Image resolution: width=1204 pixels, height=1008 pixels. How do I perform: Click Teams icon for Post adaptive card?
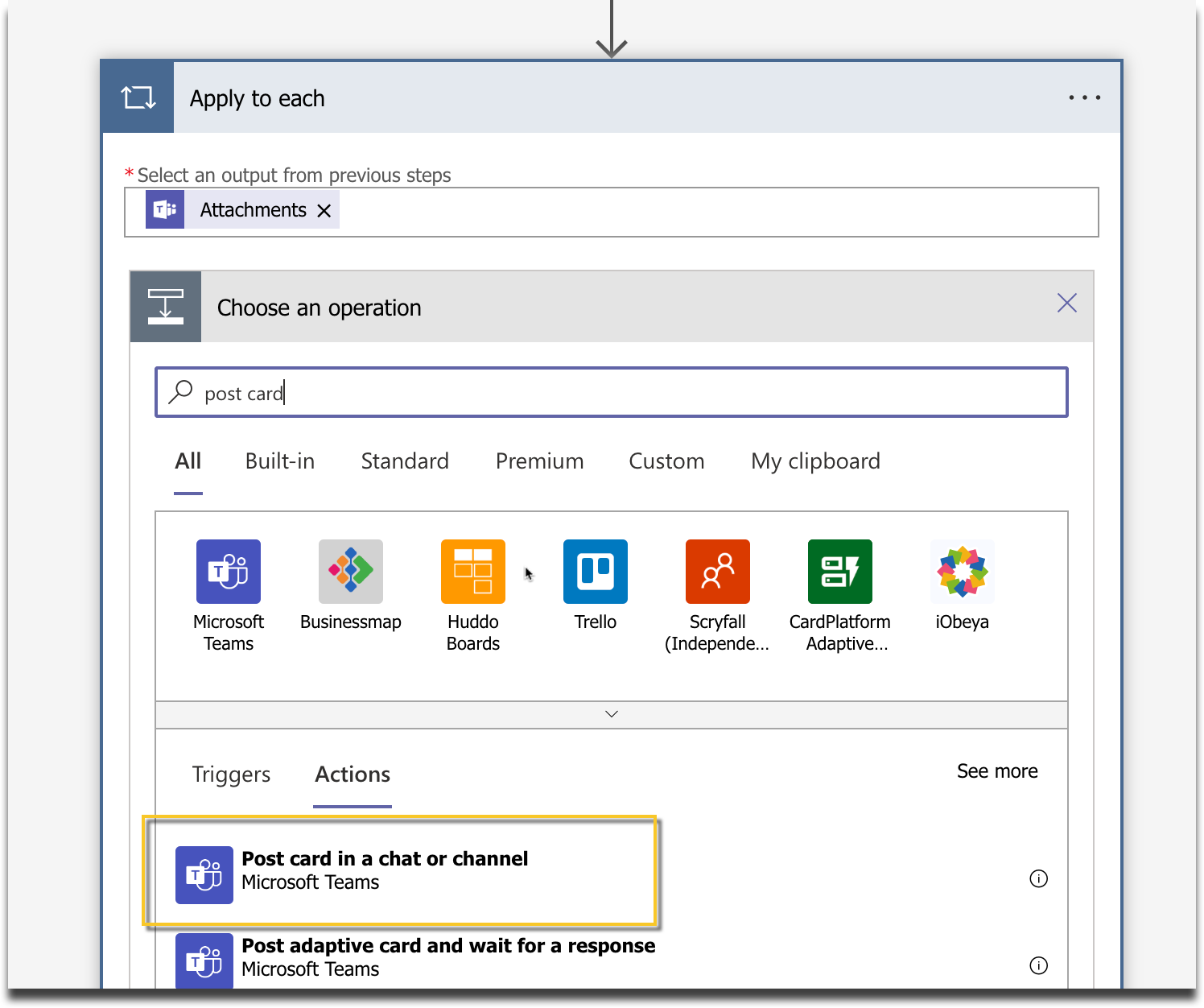pos(204,960)
